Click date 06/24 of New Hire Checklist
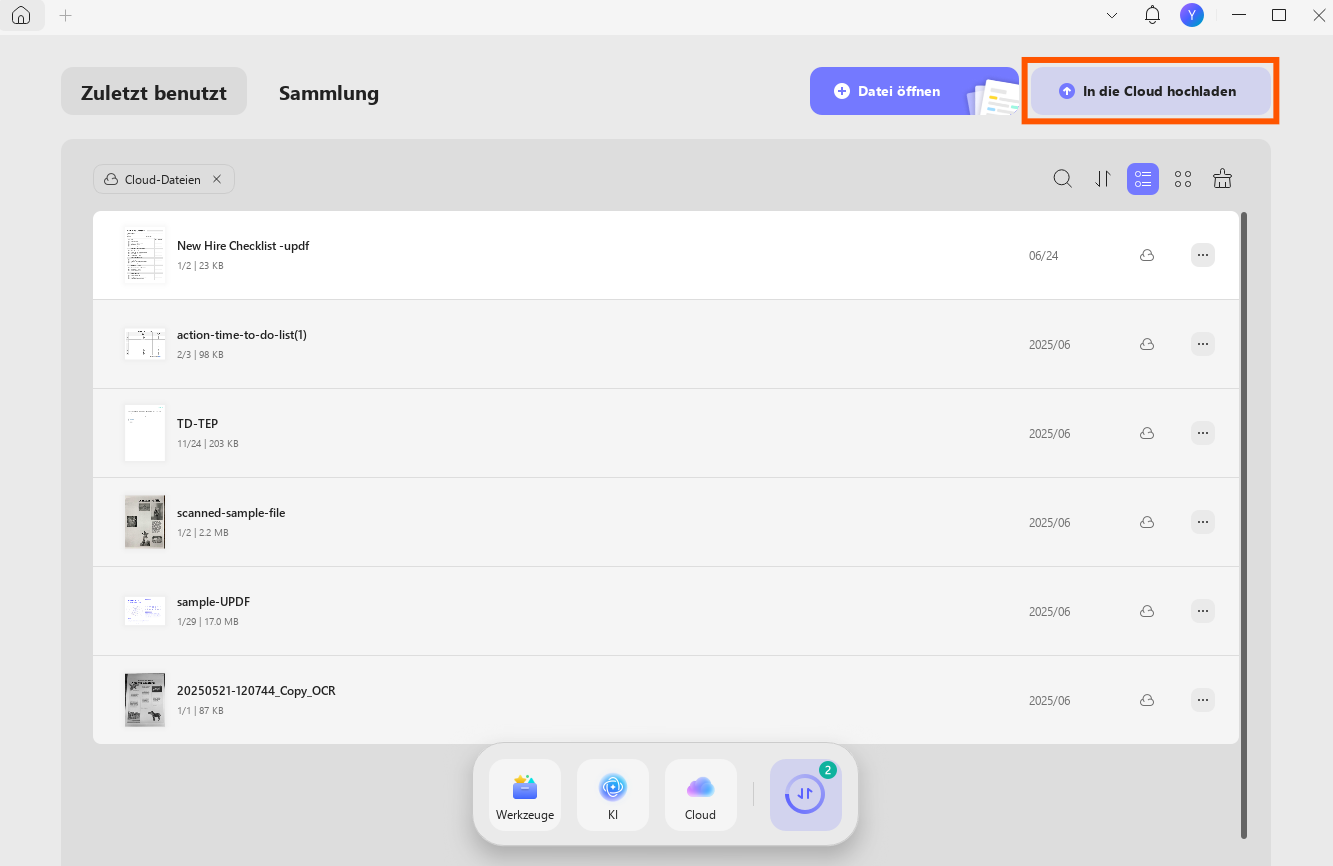Screen dimensions: 1333x866 click(x=1043, y=256)
